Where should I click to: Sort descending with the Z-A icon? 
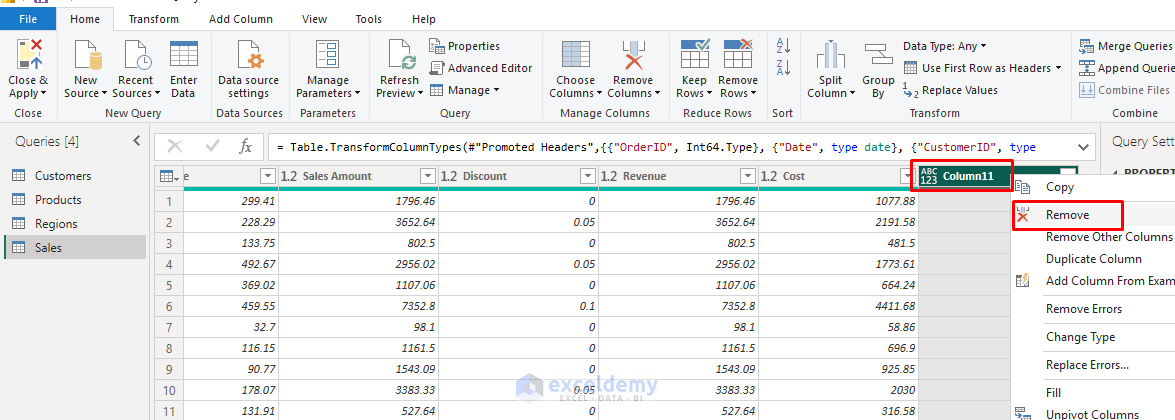783,68
